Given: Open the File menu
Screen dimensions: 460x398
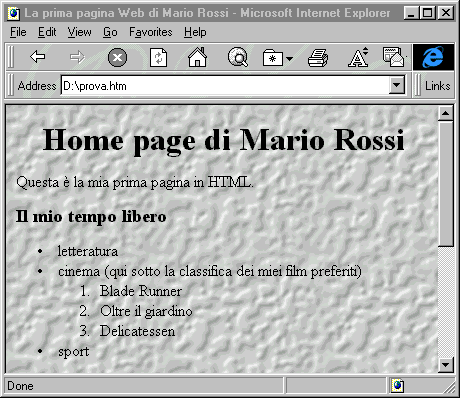Looking at the screenshot, I should point(18,32).
